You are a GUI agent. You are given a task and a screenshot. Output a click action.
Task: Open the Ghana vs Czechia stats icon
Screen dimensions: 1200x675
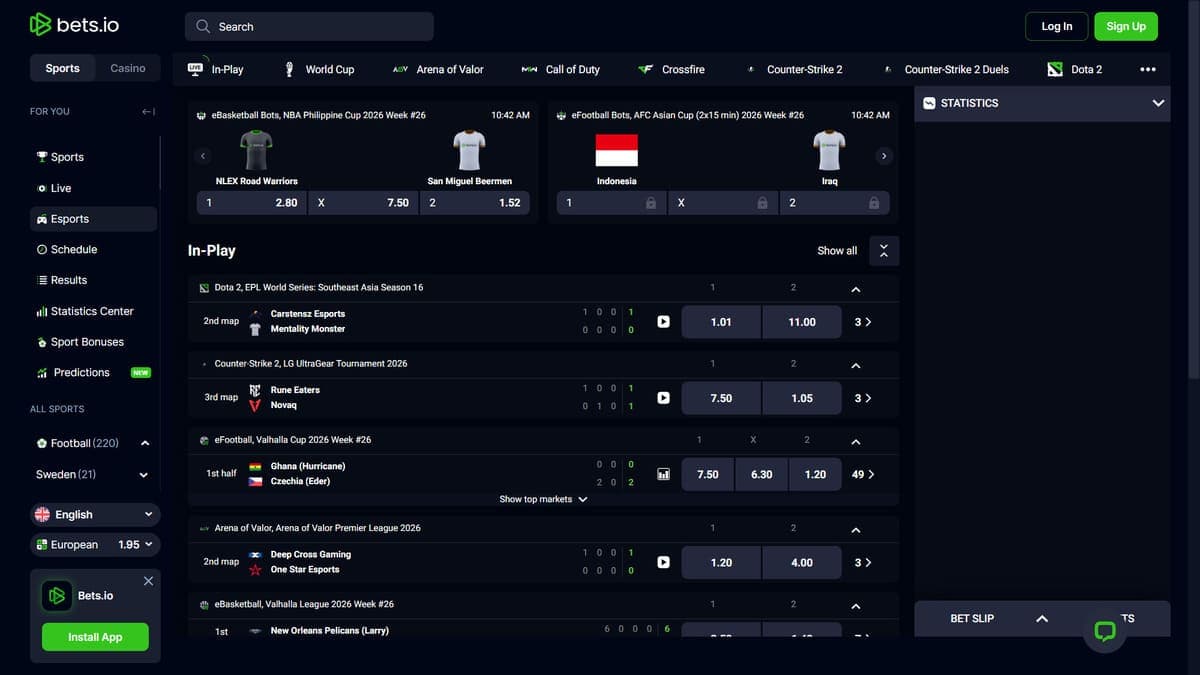(x=663, y=474)
